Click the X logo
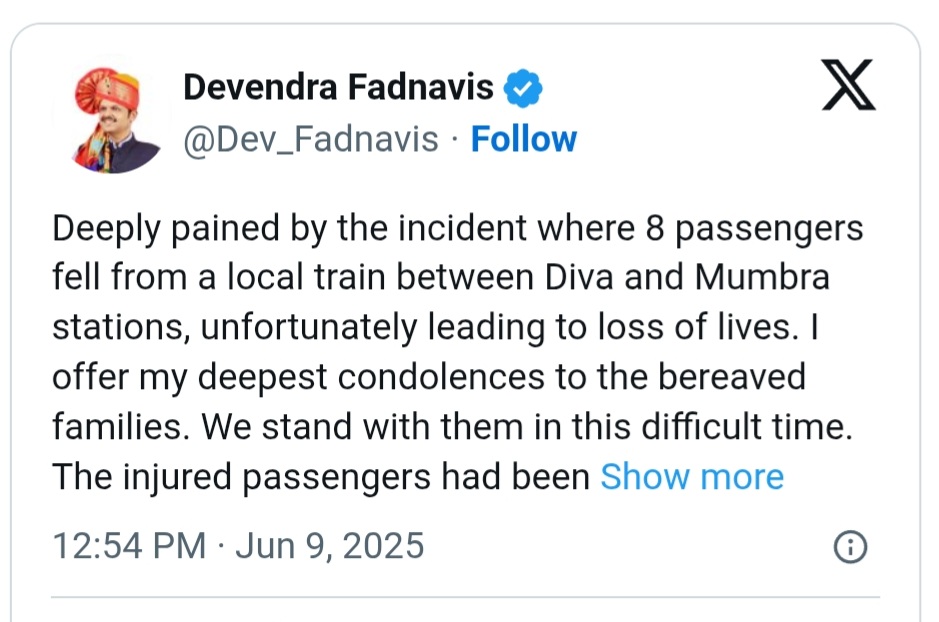The width and height of the screenshot is (939, 622). click(x=848, y=84)
